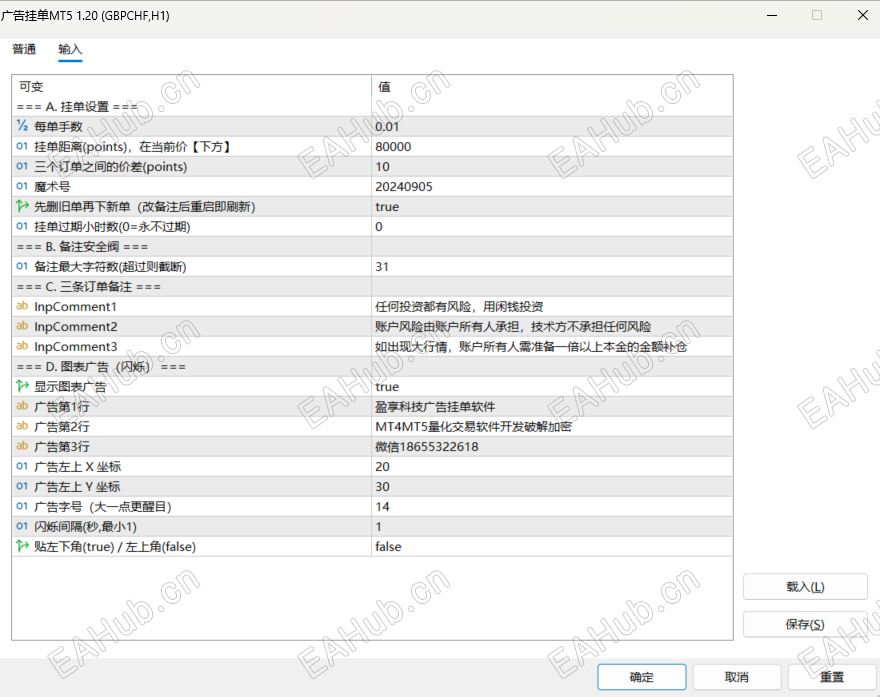Reset inputs with the 重置 button
Screen dimensions: 880x697
(x=832, y=677)
